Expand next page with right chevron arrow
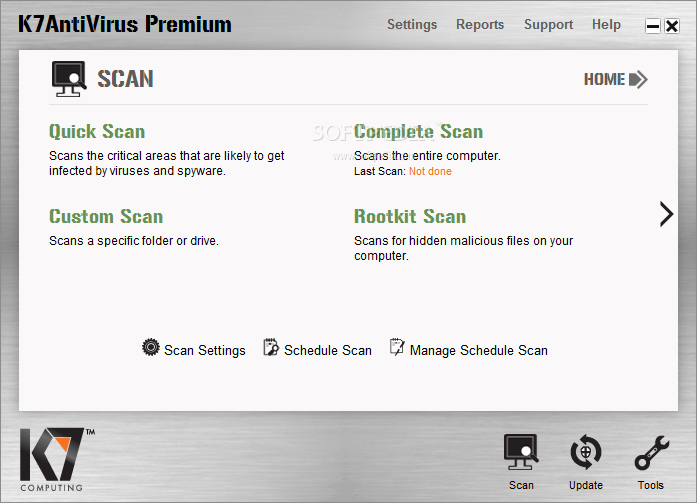Viewport: 697px width, 503px height. click(x=666, y=214)
